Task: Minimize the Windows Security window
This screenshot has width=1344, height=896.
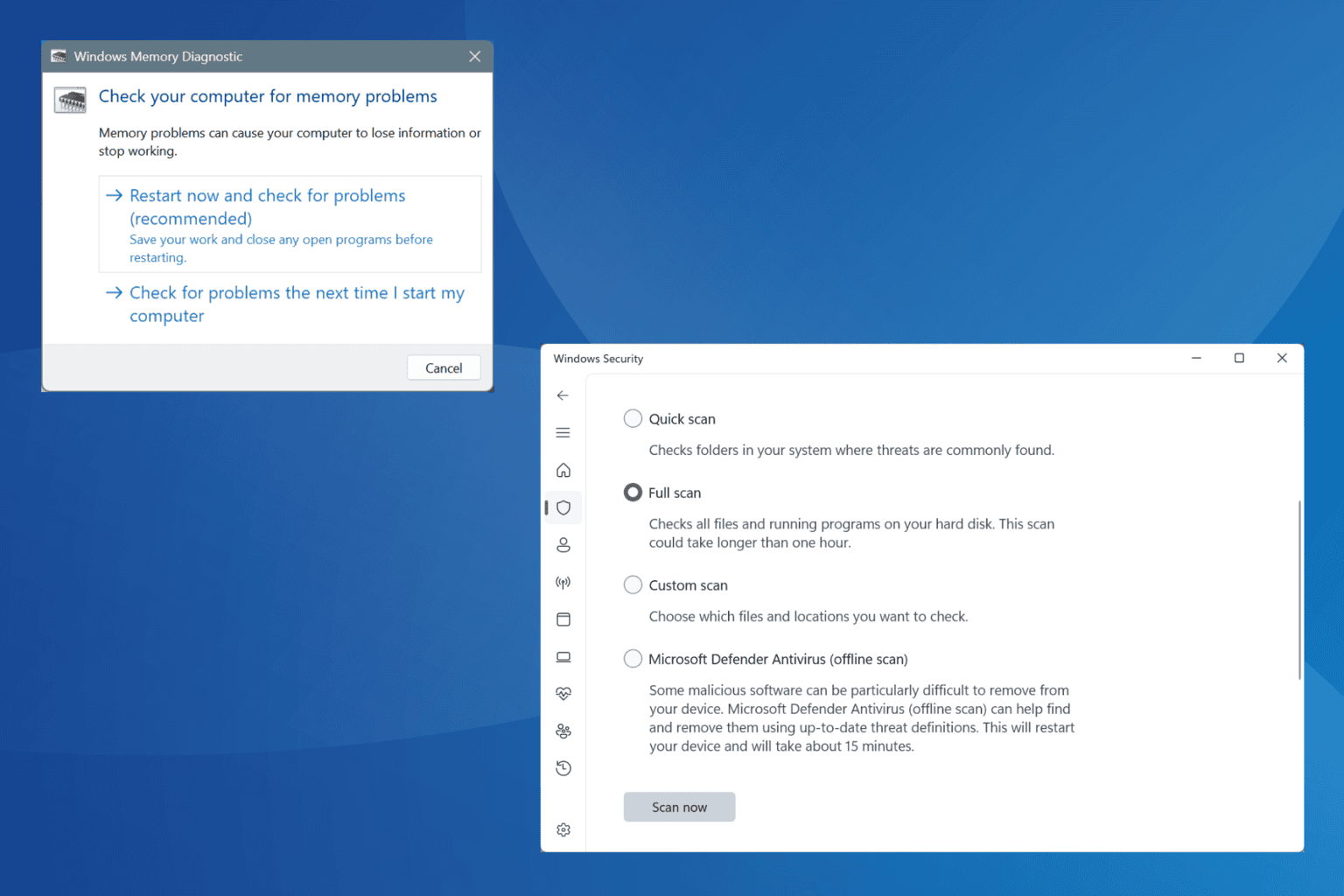Action: [1196, 358]
